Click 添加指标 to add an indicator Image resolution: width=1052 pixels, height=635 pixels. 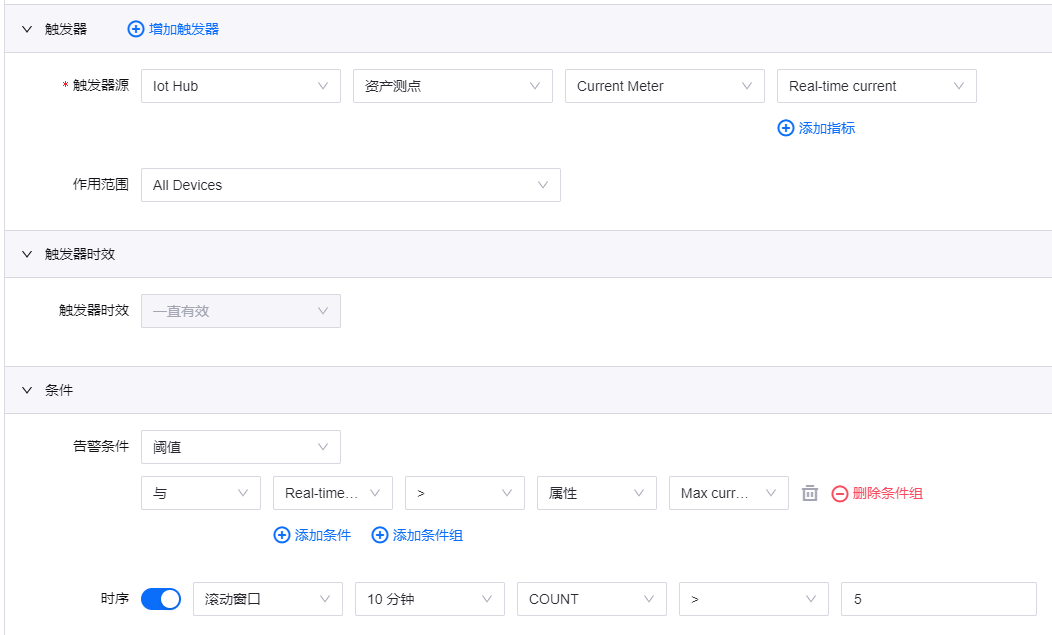pyautogui.click(x=816, y=128)
